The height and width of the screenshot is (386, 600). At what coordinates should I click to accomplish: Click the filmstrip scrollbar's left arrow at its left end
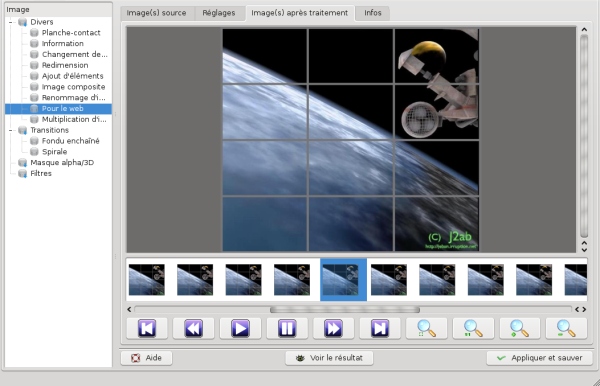pyautogui.click(x=129, y=309)
